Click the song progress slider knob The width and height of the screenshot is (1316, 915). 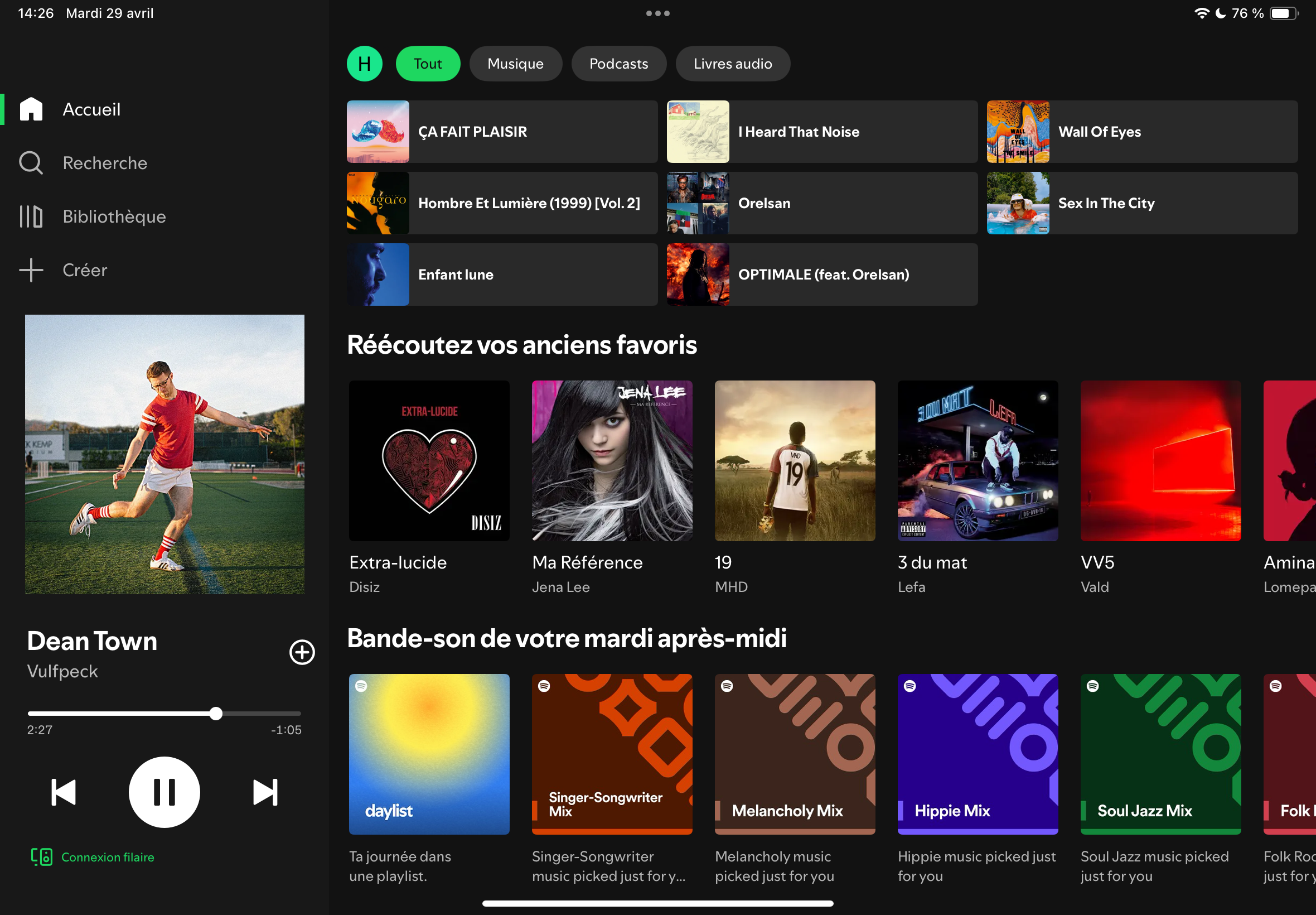click(216, 714)
